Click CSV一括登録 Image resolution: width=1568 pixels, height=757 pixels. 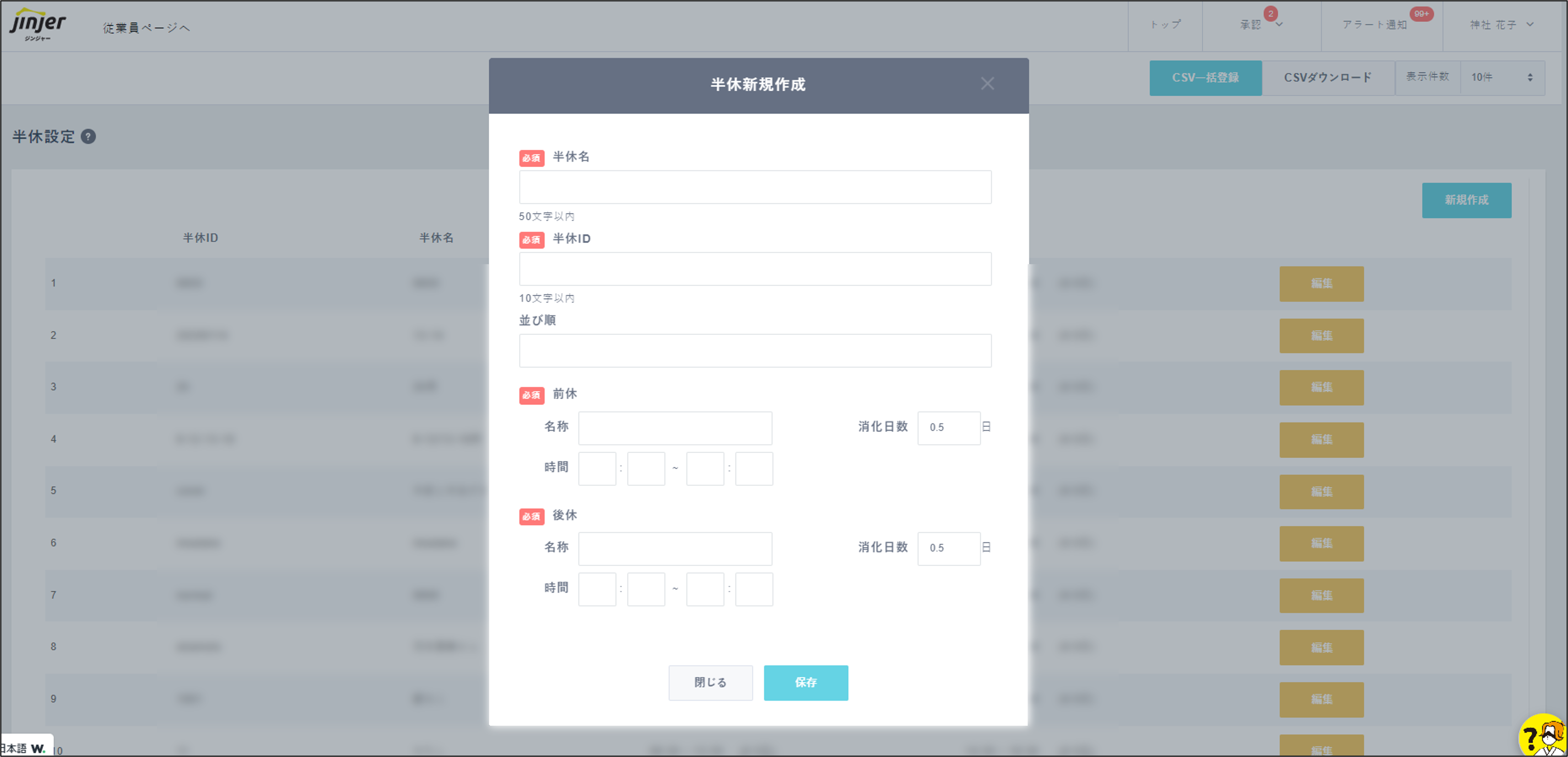pos(1205,77)
